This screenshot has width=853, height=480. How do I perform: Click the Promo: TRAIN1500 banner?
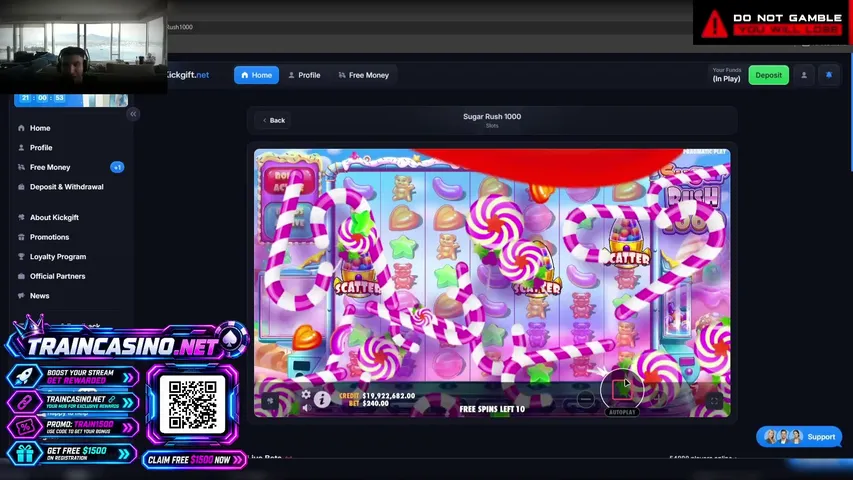click(x=73, y=427)
